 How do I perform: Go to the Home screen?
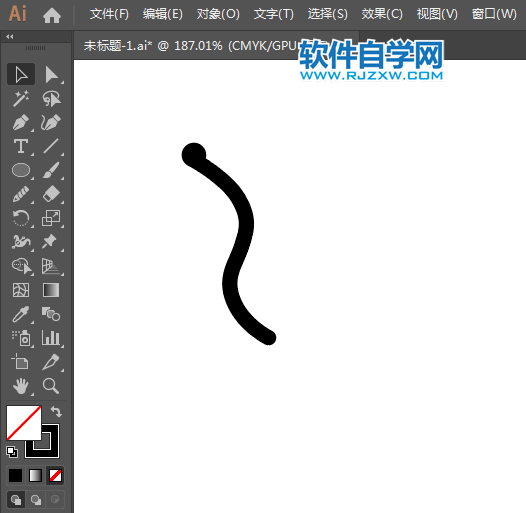52,15
